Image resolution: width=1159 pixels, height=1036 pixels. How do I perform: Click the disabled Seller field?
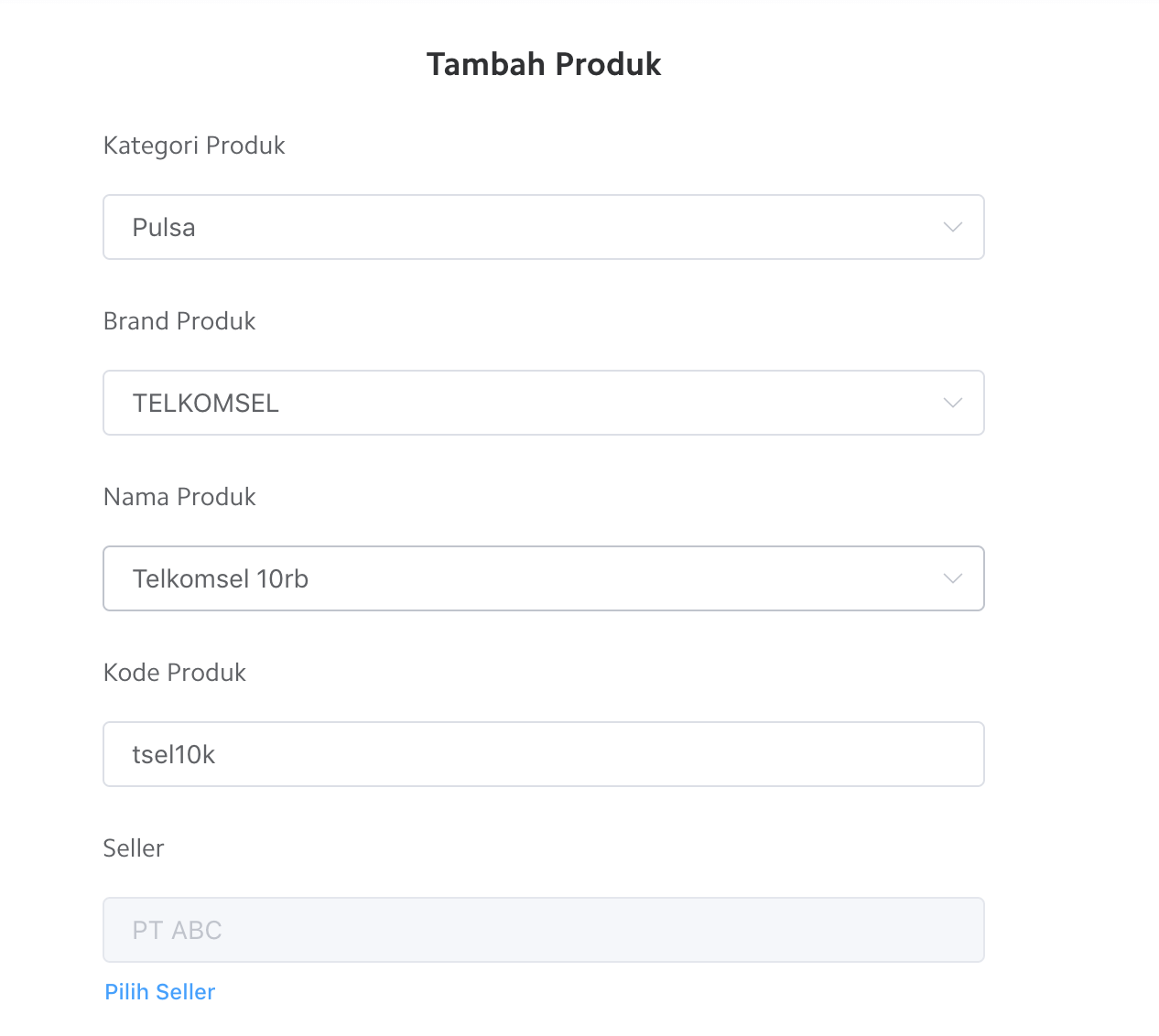point(543,930)
